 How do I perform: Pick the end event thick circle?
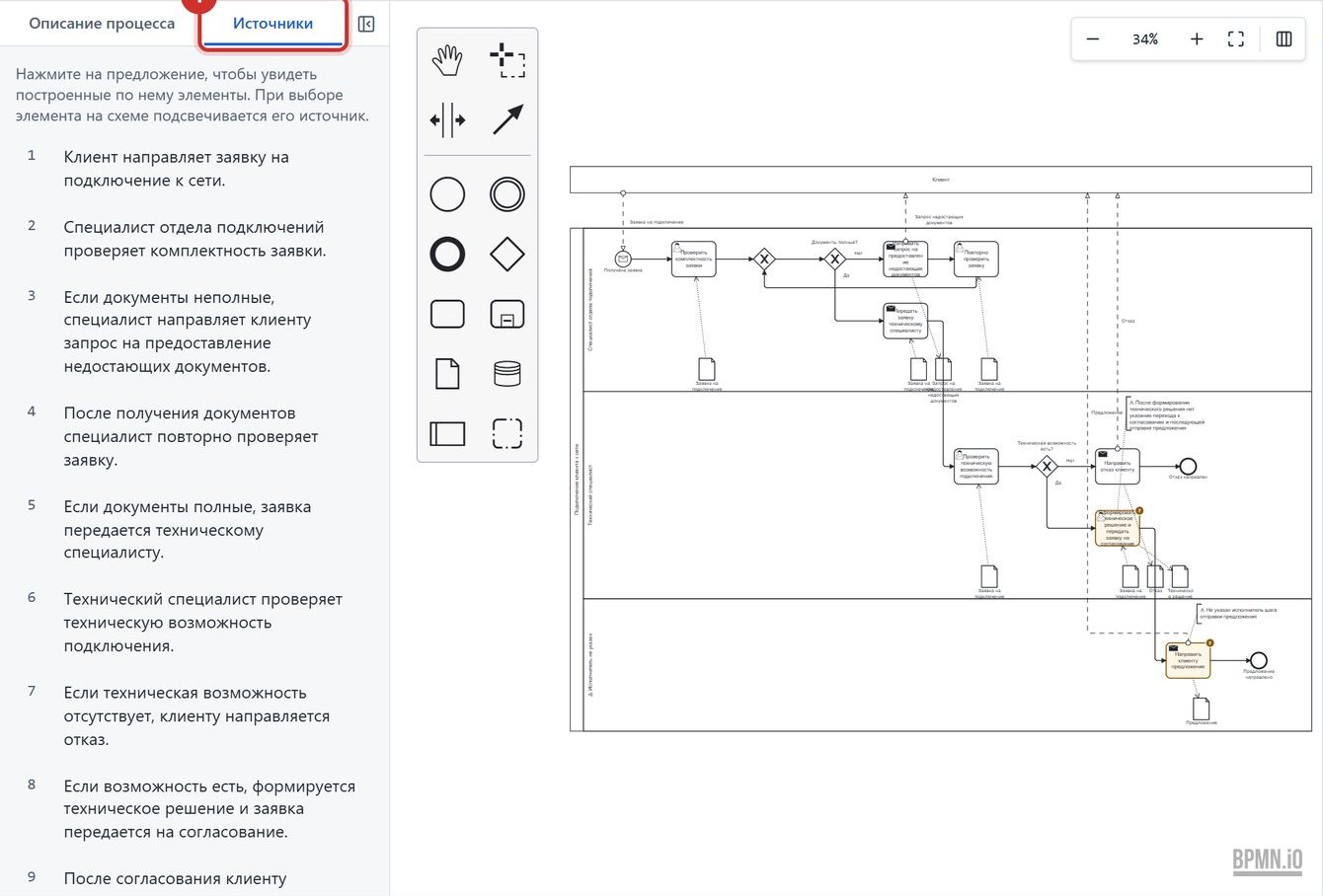447,255
